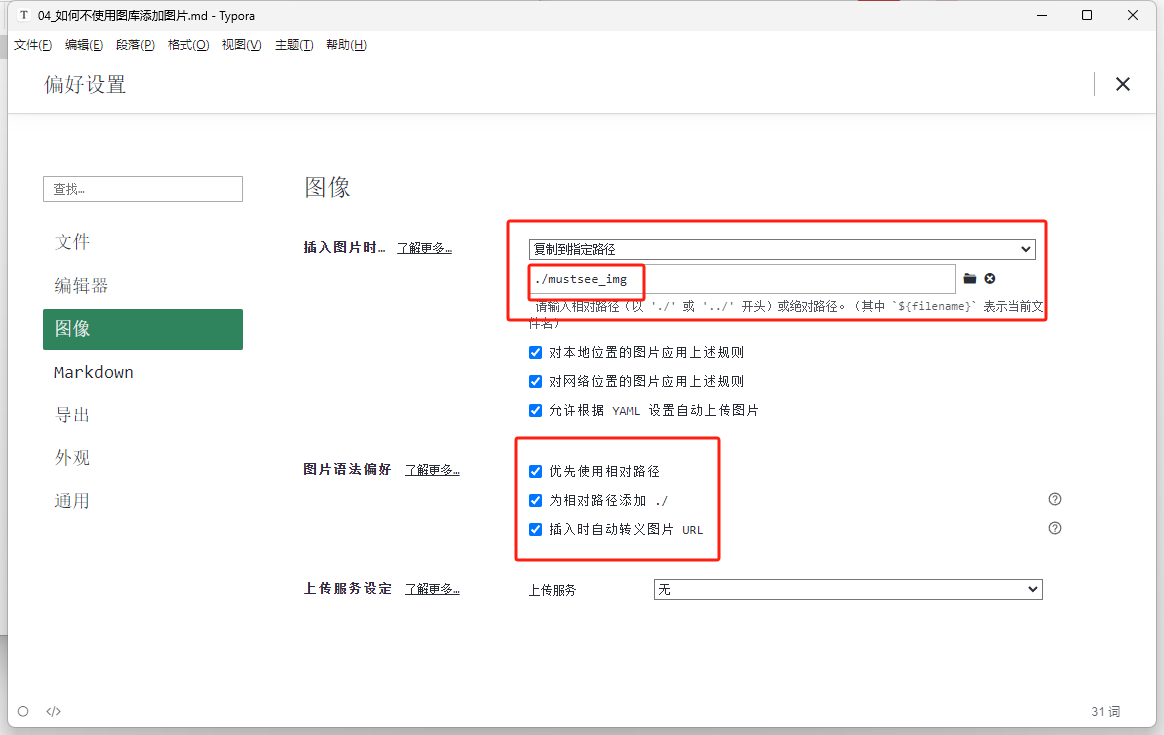Minimize the Typora window
This screenshot has height=735, width=1164.
[x=1042, y=15]
